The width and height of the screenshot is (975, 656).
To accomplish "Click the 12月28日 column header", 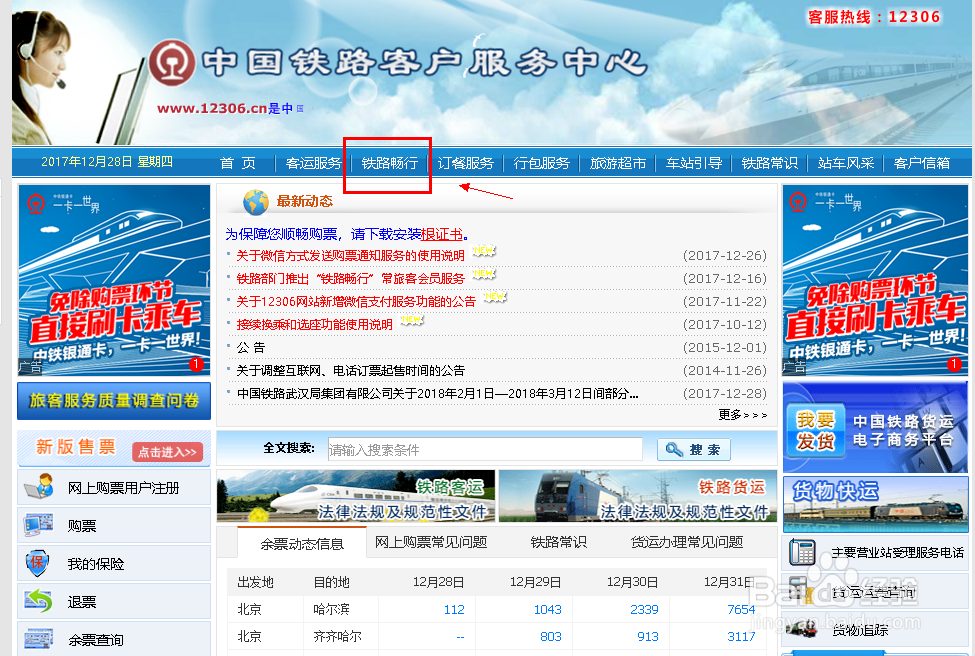I will pyautogui.click(x=438, y=582).
